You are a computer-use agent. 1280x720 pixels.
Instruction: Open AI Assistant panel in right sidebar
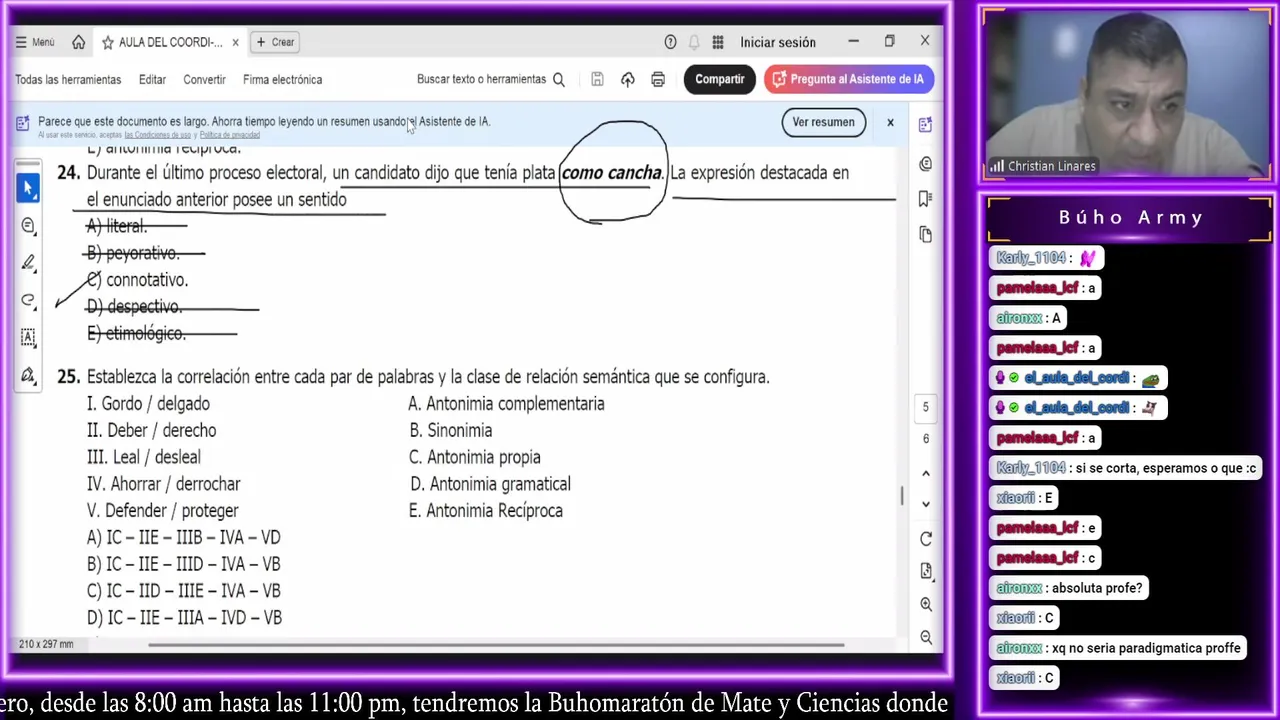[925, 125]
